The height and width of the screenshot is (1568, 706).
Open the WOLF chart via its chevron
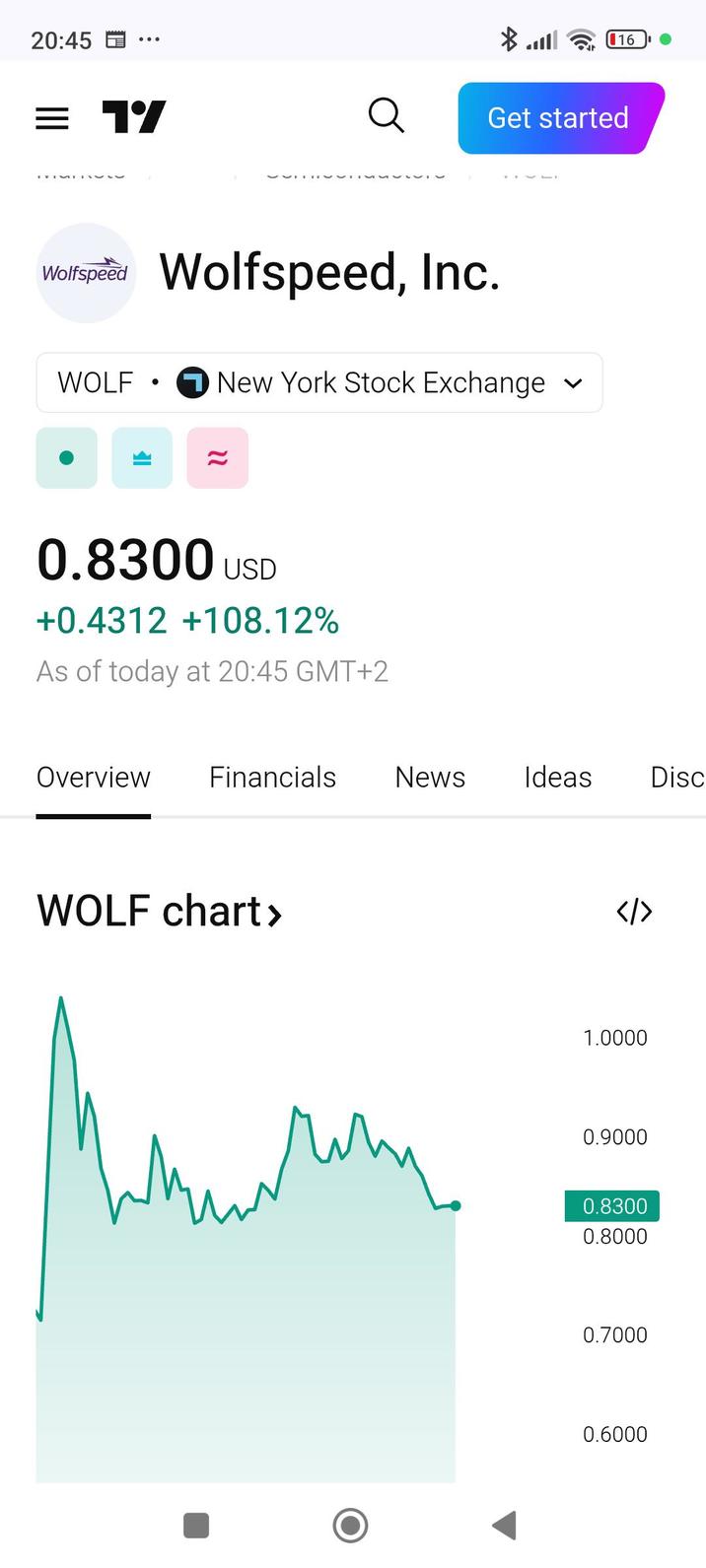pos(274,914)
